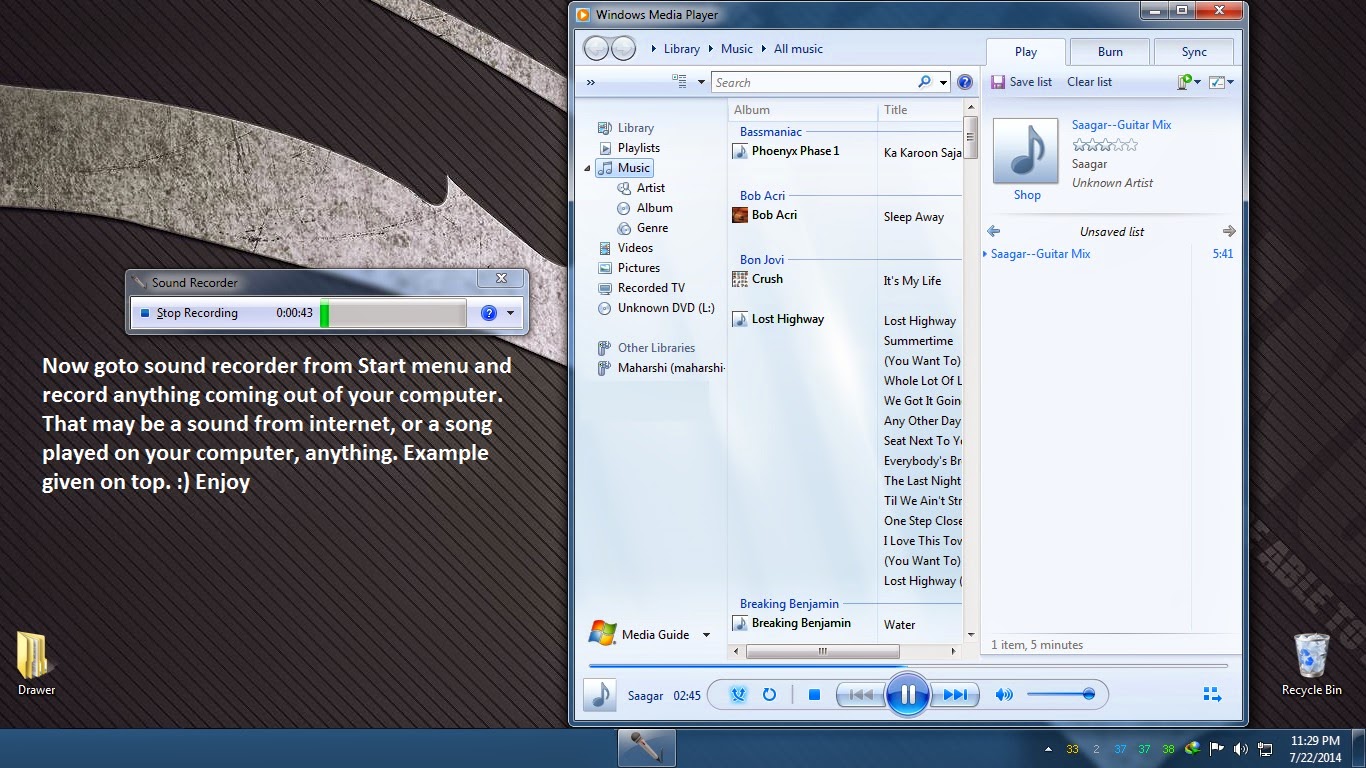
Task: Click the Crush album art
Action: pos(740,279)
